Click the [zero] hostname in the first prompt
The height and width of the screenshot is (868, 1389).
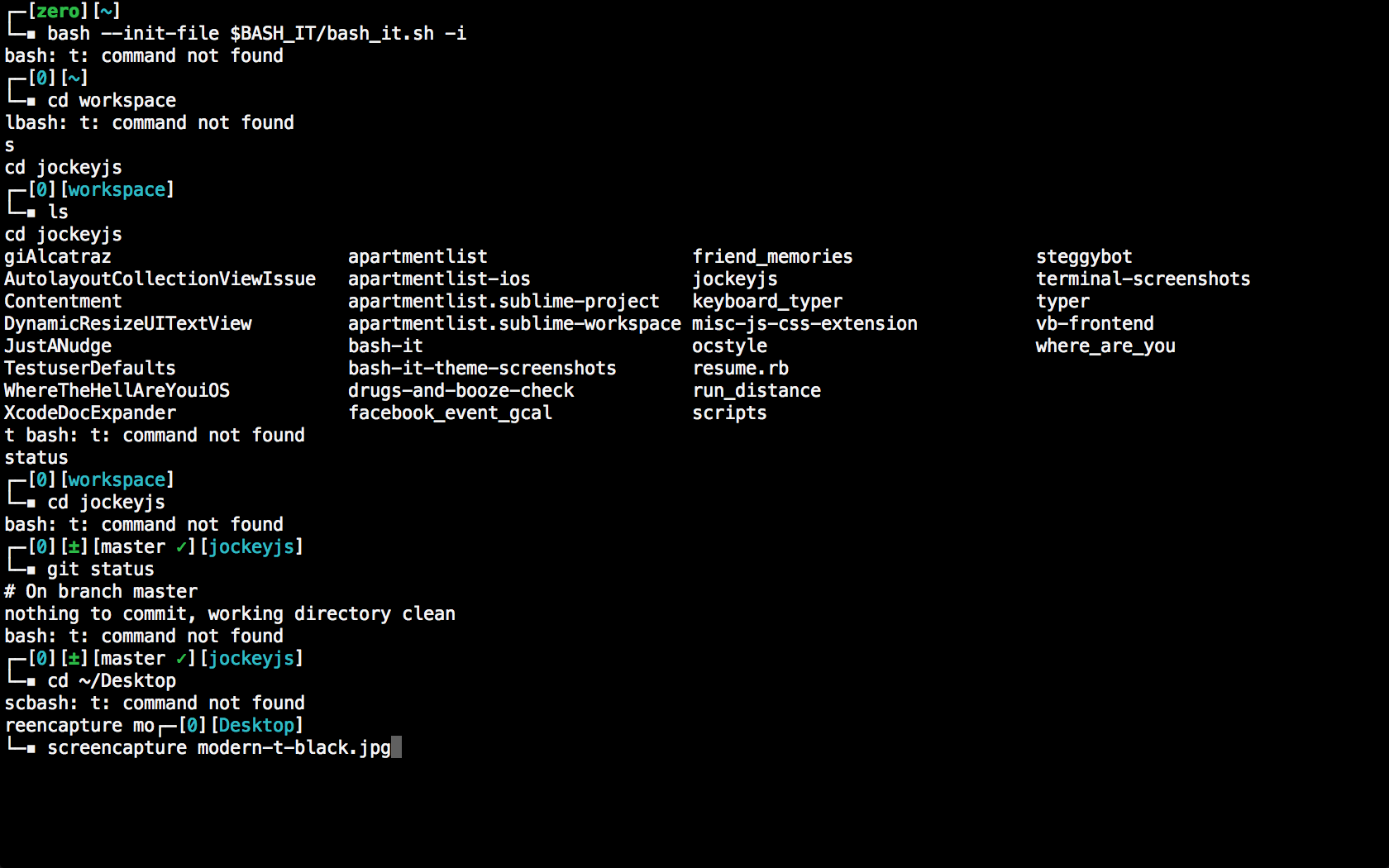tap(58, 11)
